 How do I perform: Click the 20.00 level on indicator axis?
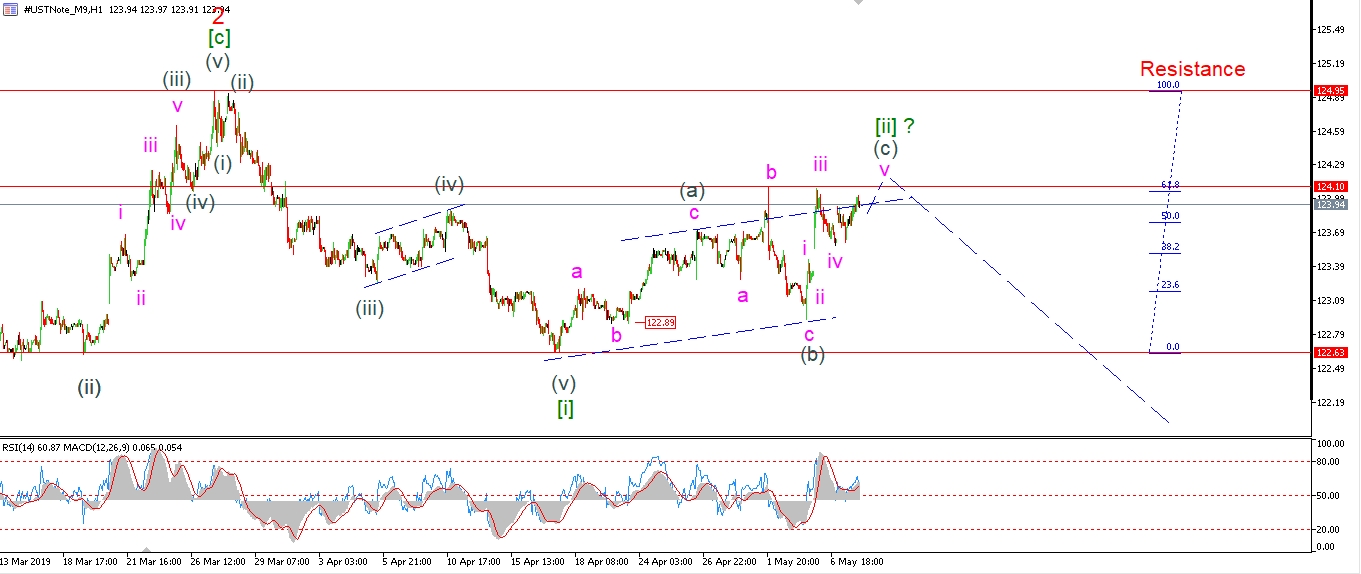(1330, 529)
